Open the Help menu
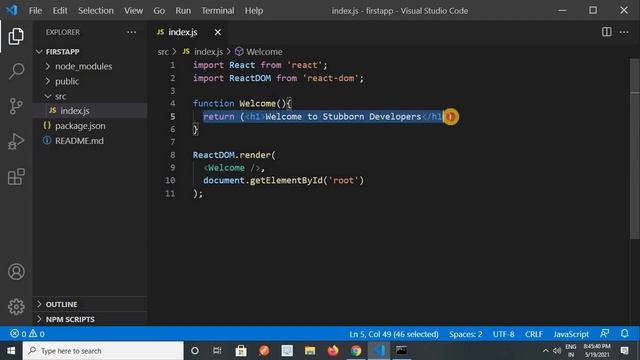This screenshot has width=640, height=360. coord(254,11)
